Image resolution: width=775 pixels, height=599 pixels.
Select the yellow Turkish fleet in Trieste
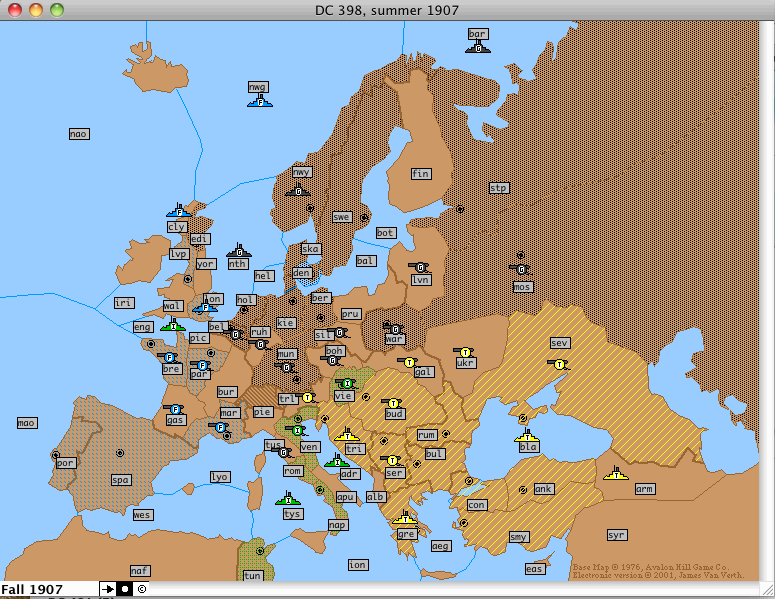coord(347,435)
